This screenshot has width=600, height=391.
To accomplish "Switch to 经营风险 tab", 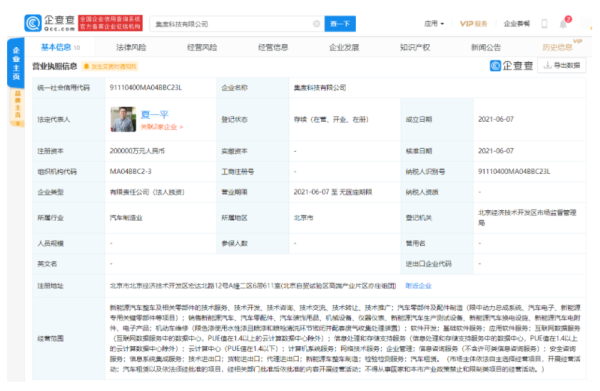I will point(202,47).
